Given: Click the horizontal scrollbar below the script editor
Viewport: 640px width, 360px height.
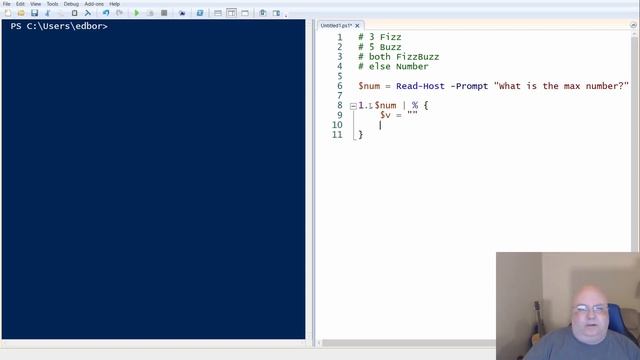Looking at the screenshot, I should click(408, 343).
